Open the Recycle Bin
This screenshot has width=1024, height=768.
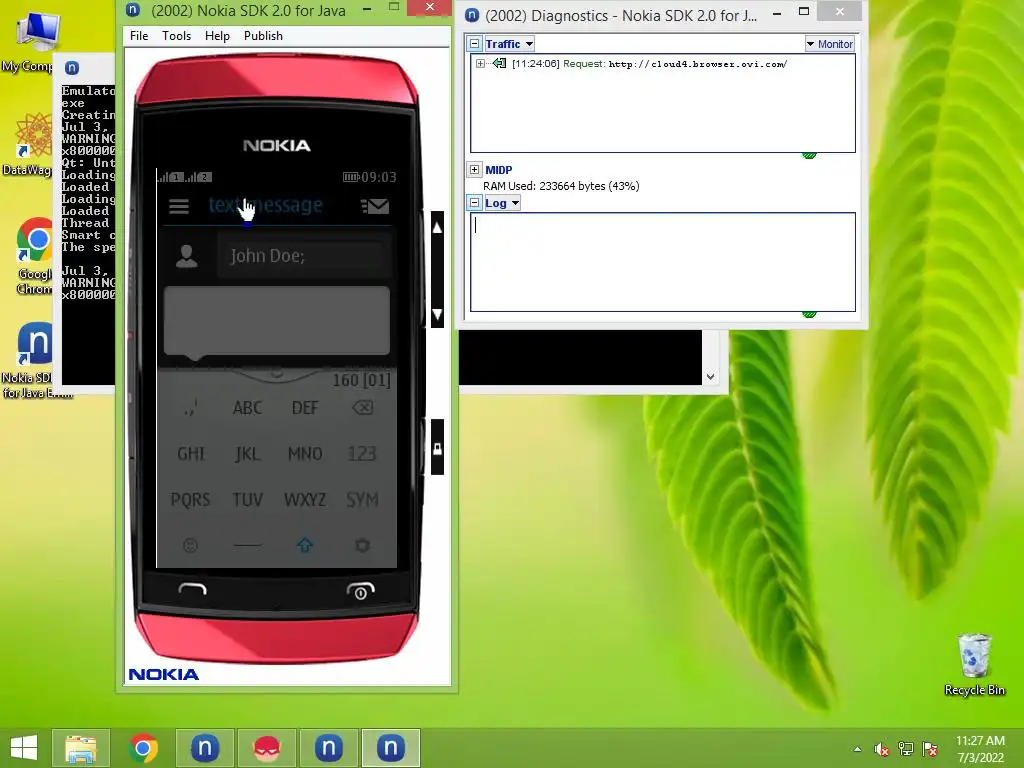pyautogui.click(x=974, y=665)
